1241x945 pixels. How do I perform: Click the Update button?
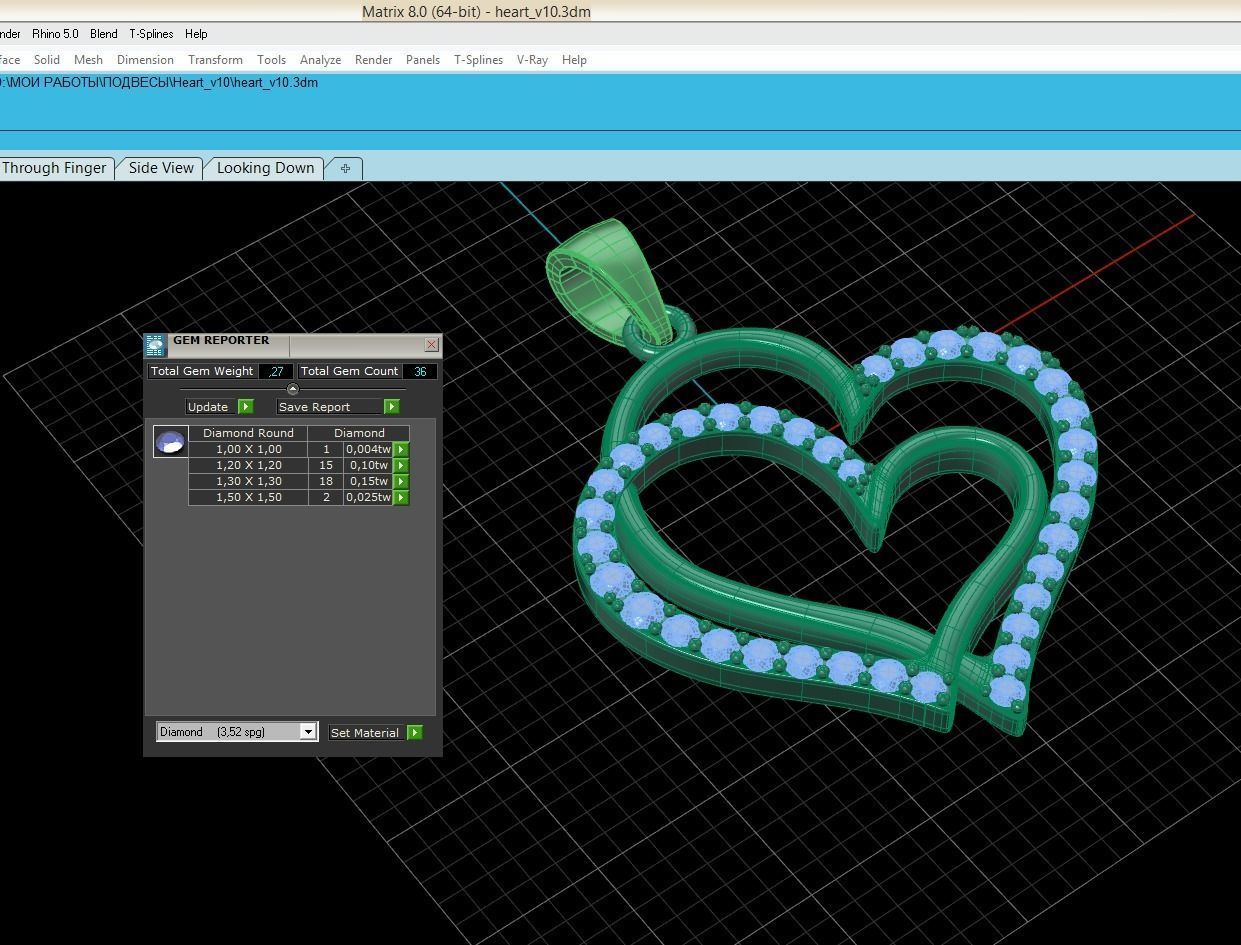pyautogui.click(x=209, y=407)
